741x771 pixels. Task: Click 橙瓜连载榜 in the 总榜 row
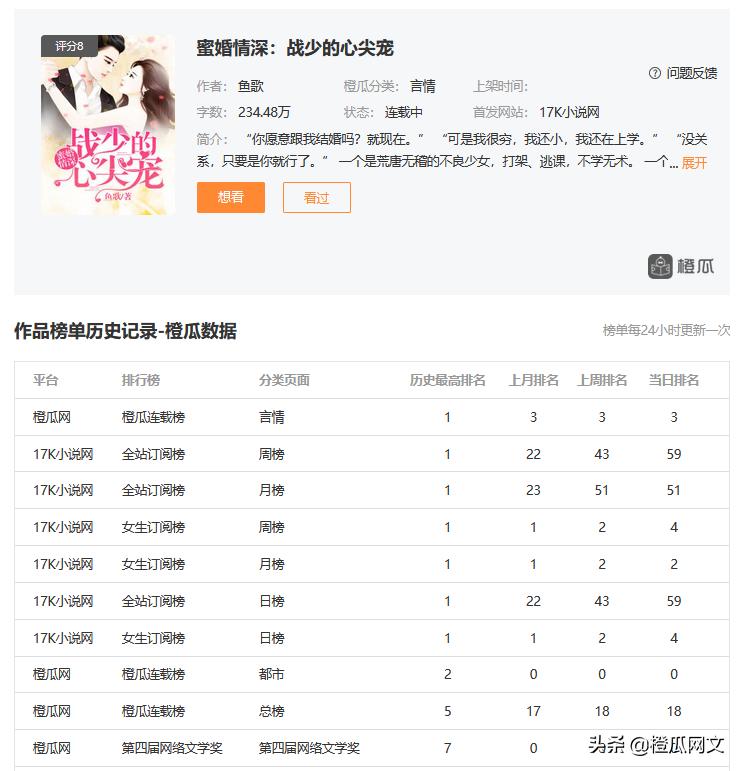[x=153, y=711]
